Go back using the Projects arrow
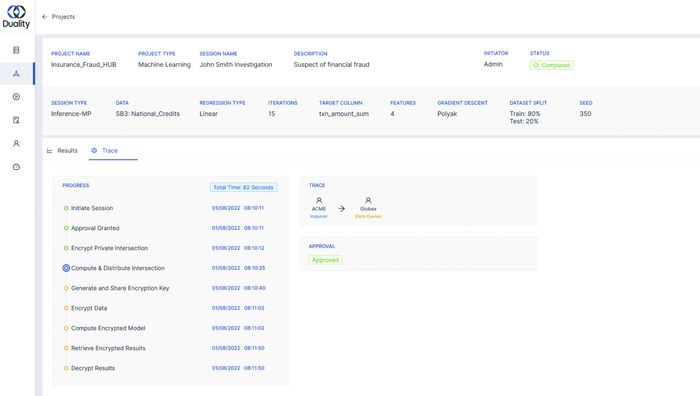The height and width of the screenshot is (396, 700). click(x=44, y=17)
